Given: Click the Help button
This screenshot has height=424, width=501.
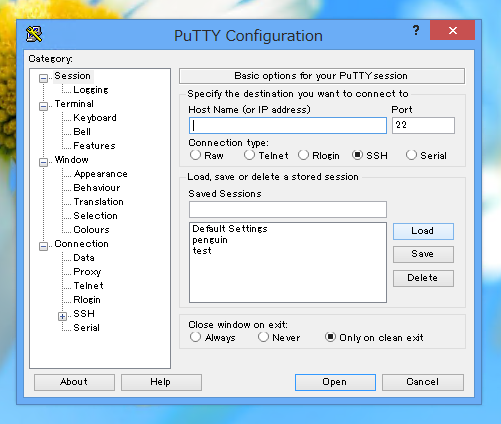Looking at the screenshot, I should [161, 382].
